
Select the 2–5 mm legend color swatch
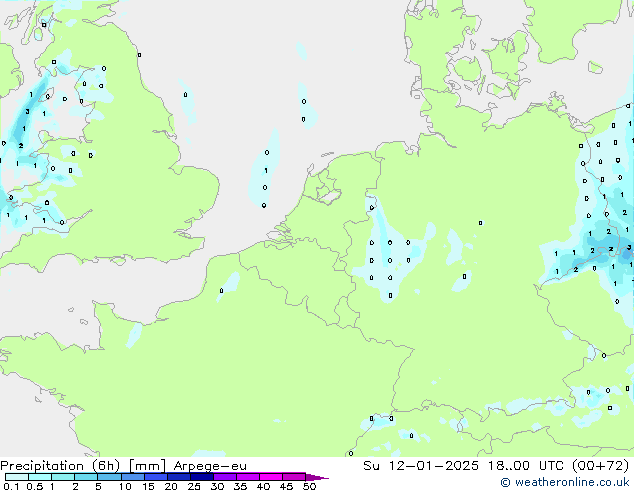(86, 477)
